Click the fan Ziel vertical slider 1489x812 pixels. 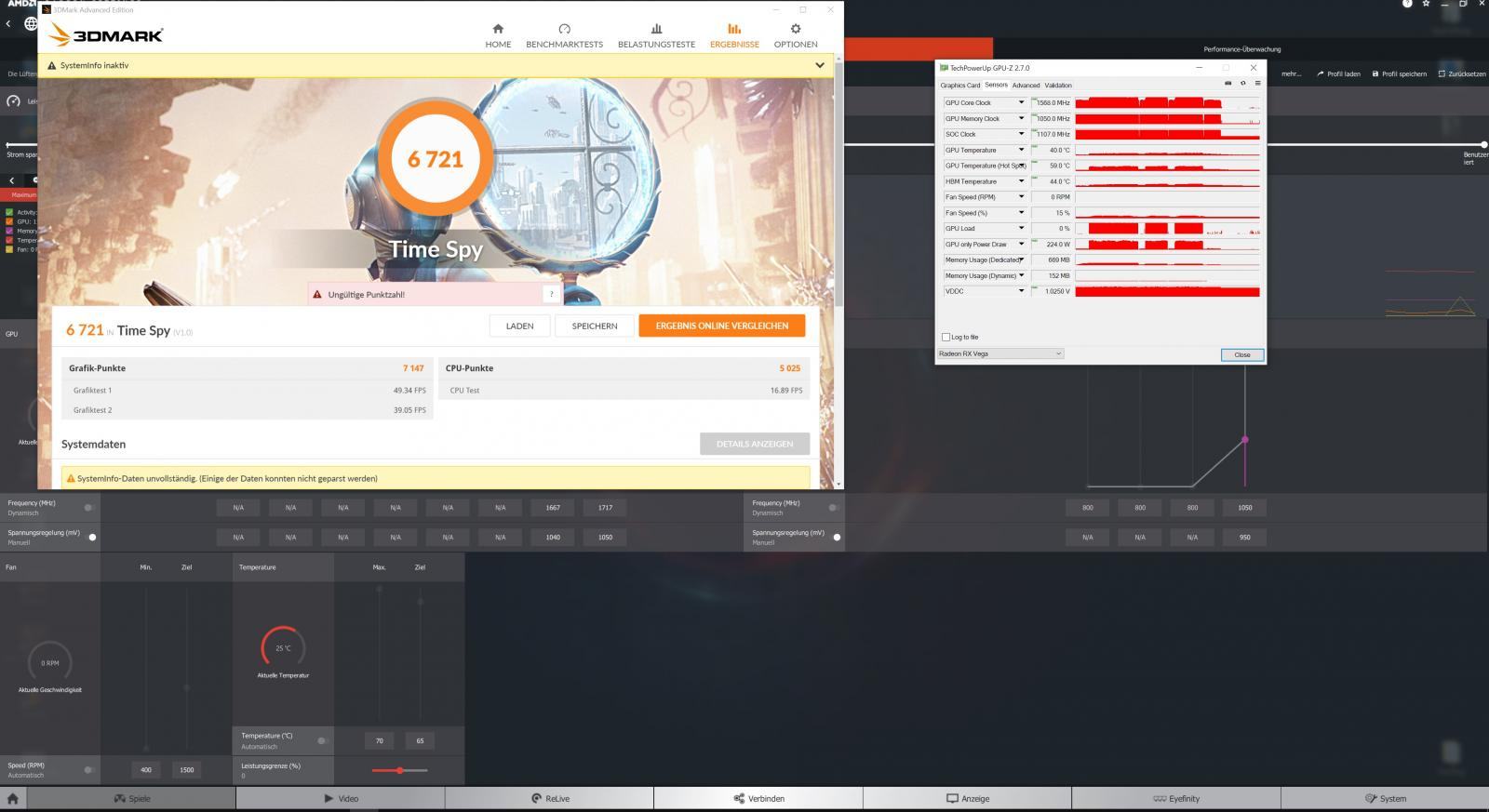pos(187,668)
